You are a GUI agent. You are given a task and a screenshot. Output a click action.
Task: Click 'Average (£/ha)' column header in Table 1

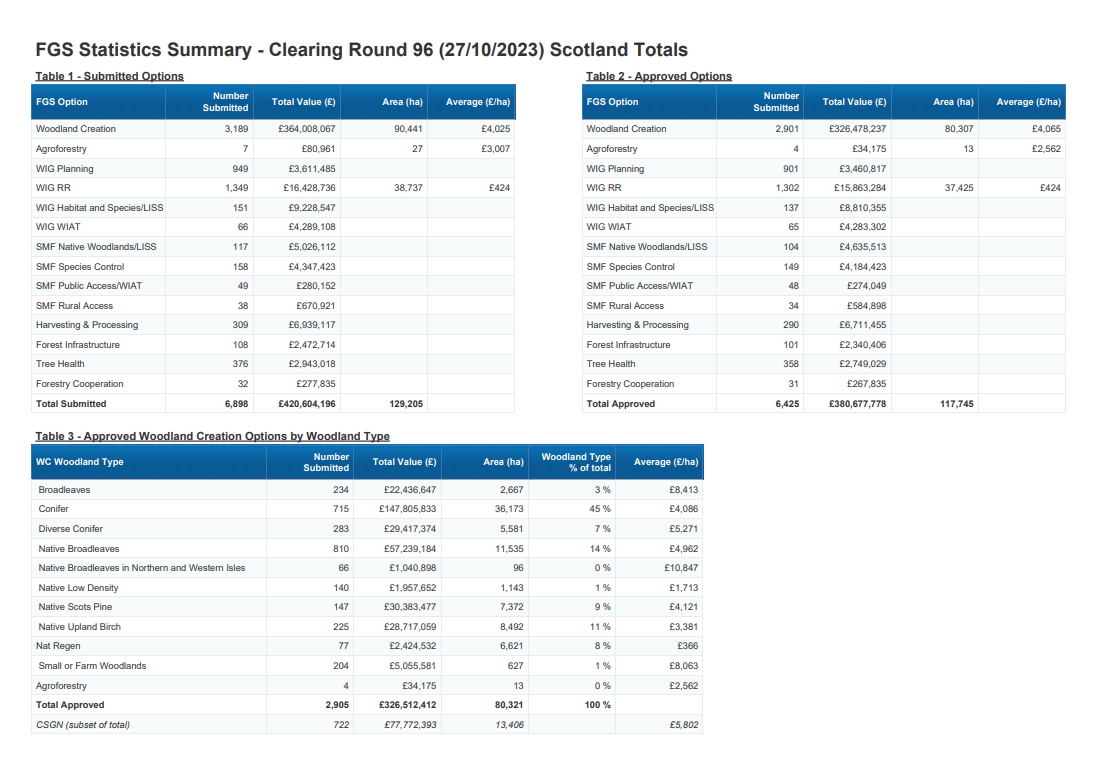tap(477, 102)
